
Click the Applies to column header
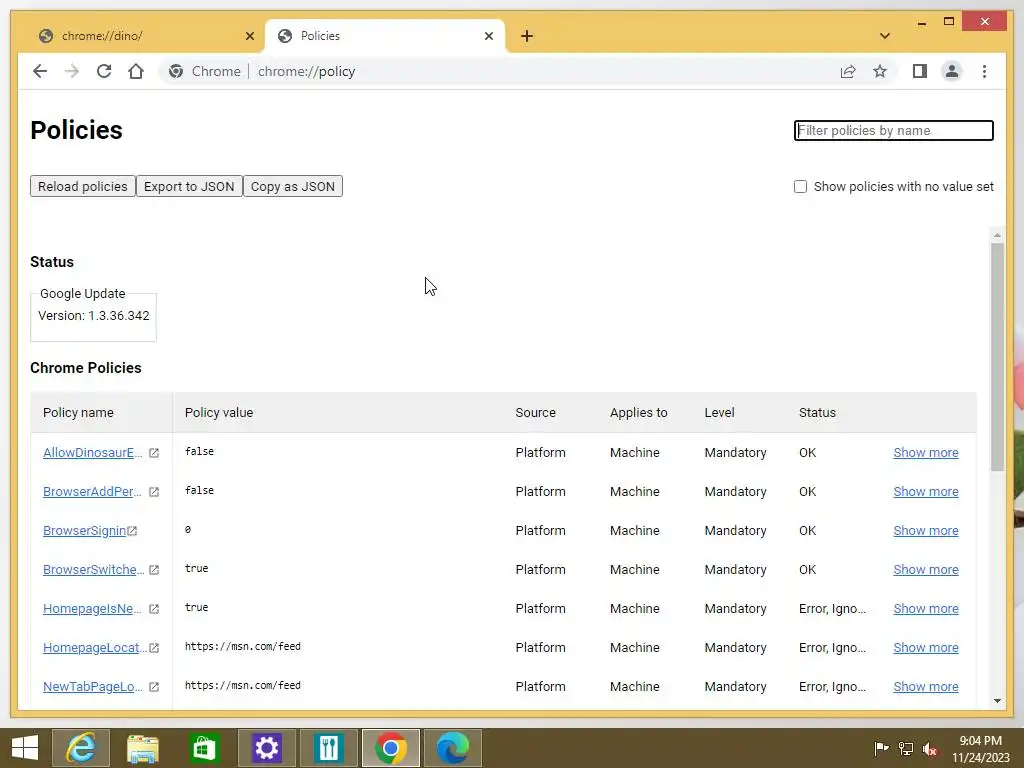(639, 413)
